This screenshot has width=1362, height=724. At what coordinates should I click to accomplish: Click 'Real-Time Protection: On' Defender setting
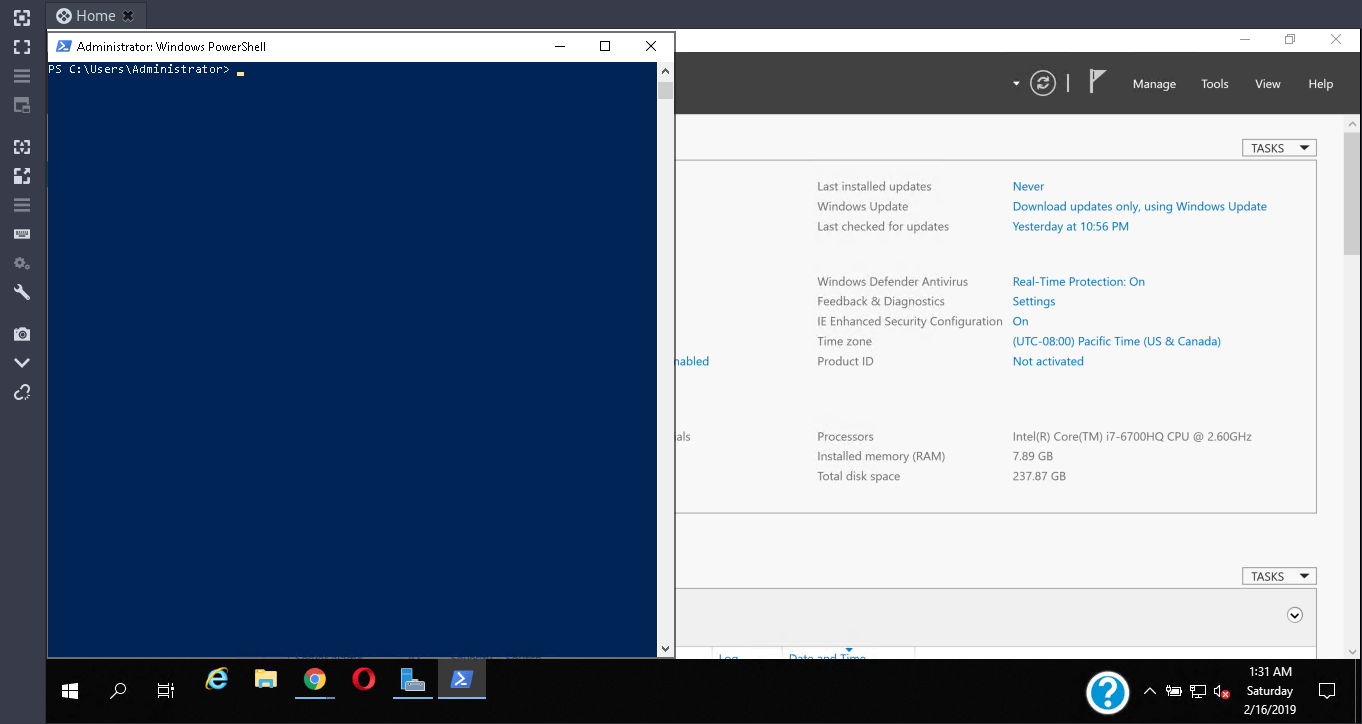[1078, 281]
